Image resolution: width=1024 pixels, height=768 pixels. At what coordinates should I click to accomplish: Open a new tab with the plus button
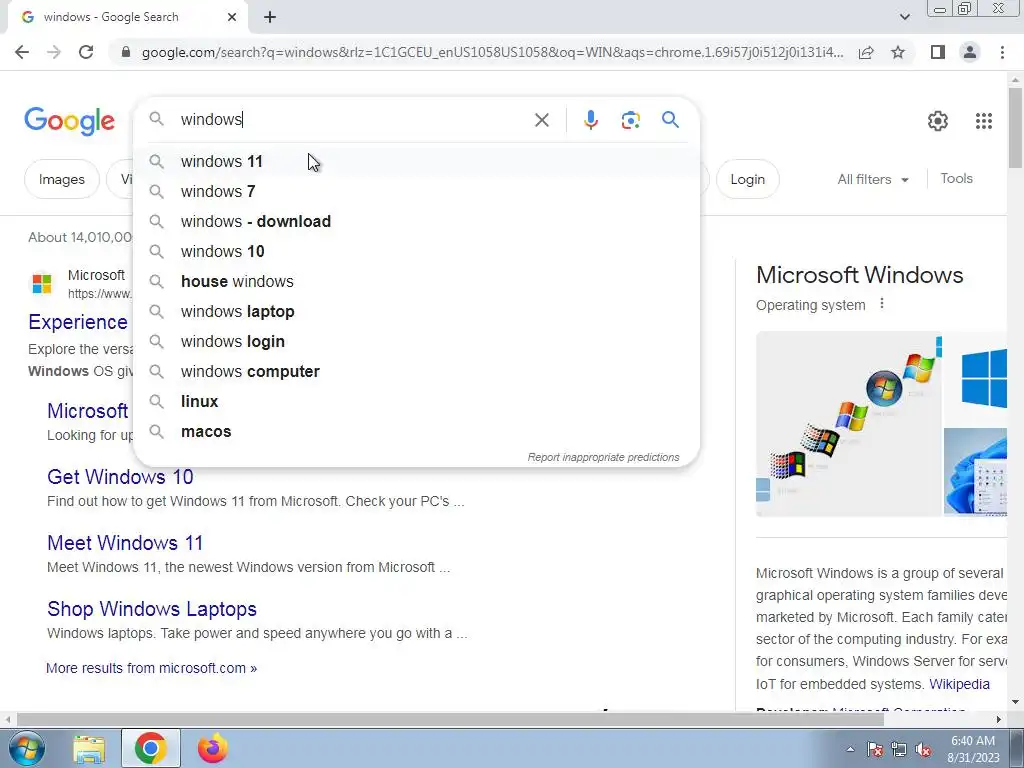click(270, 17)
